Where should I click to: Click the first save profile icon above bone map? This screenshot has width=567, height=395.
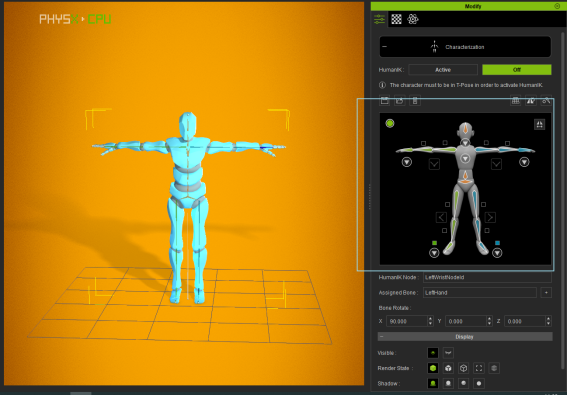384,101
